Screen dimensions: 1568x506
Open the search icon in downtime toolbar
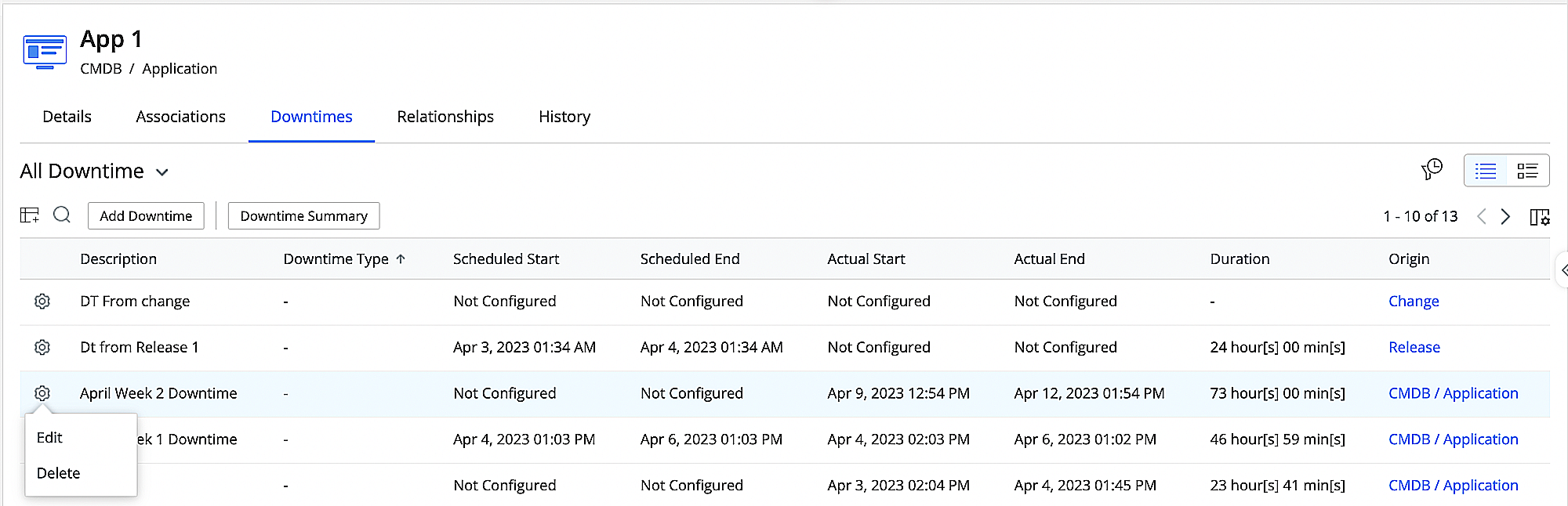click(62, 215)
